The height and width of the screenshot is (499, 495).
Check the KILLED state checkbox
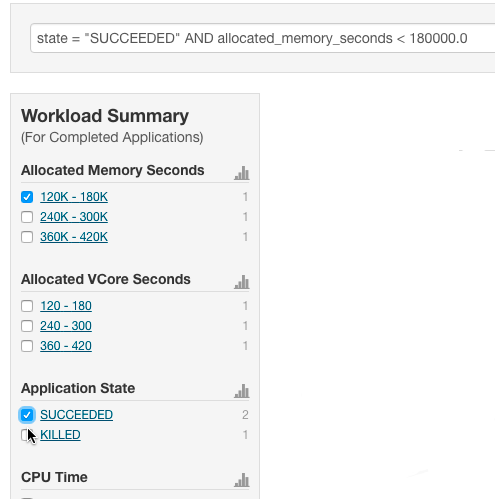[26, 435]
